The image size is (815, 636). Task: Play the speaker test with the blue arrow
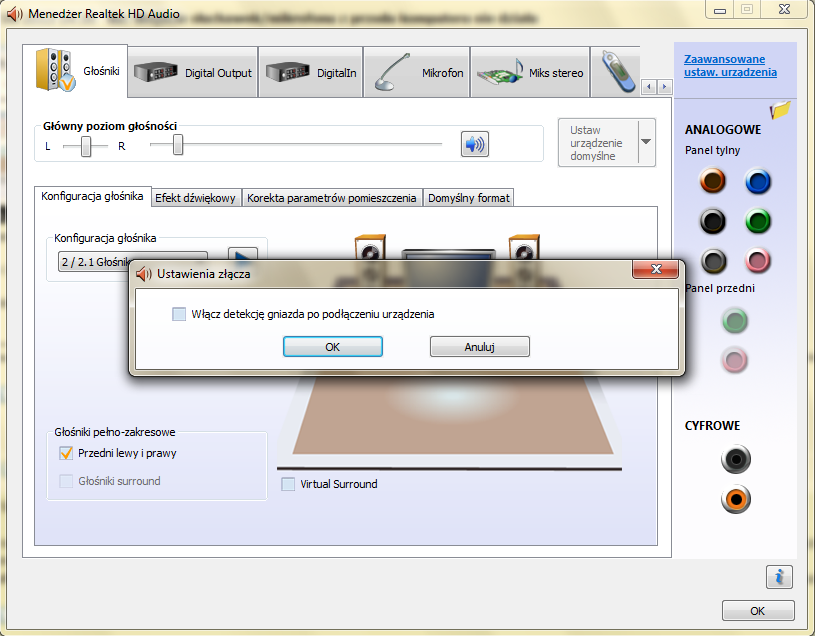(243, 254)
